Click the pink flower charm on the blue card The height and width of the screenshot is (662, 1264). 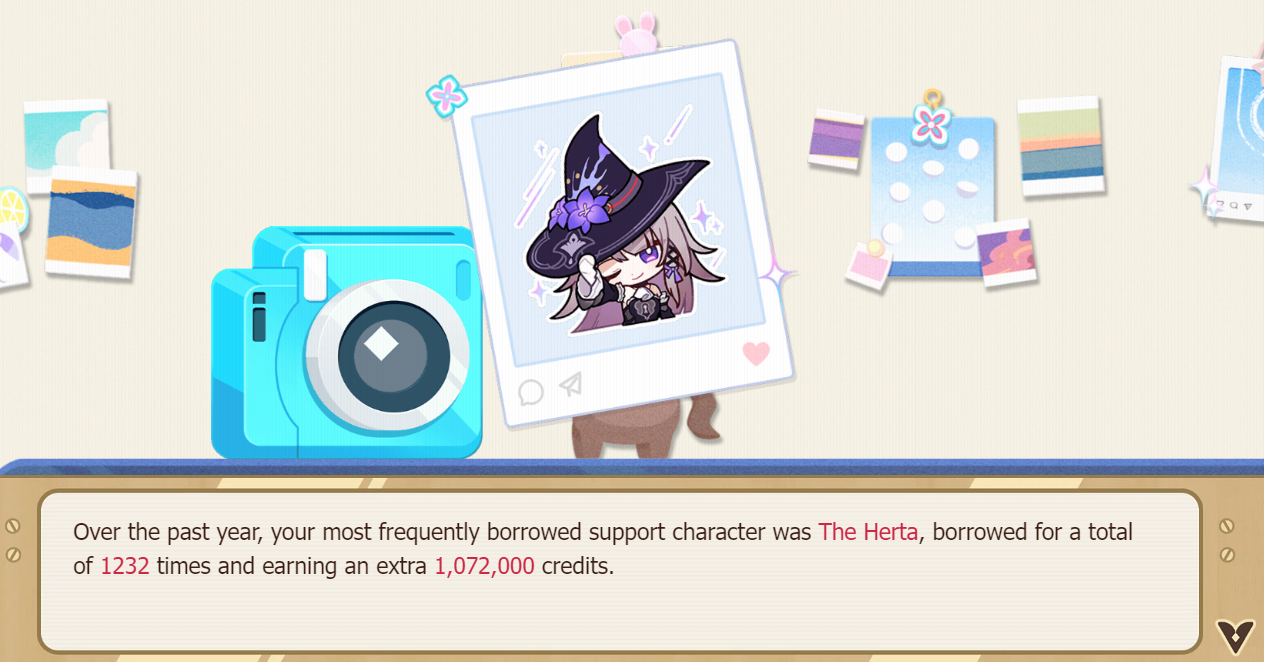coord(932,120)
